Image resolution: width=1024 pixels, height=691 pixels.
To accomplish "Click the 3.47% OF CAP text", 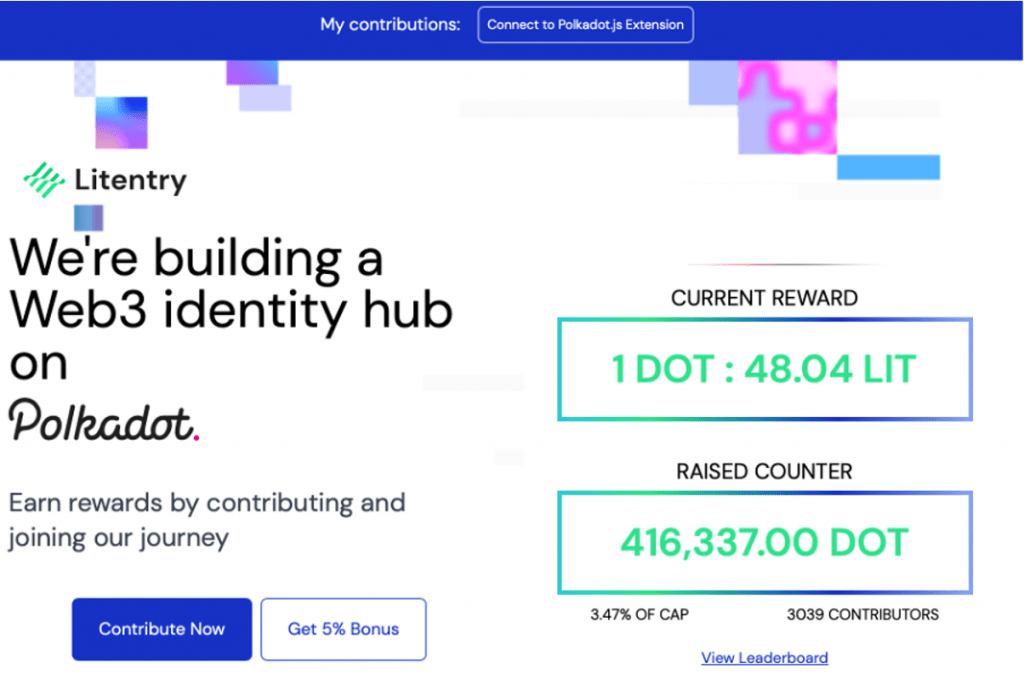I will (x=639, y=614).
